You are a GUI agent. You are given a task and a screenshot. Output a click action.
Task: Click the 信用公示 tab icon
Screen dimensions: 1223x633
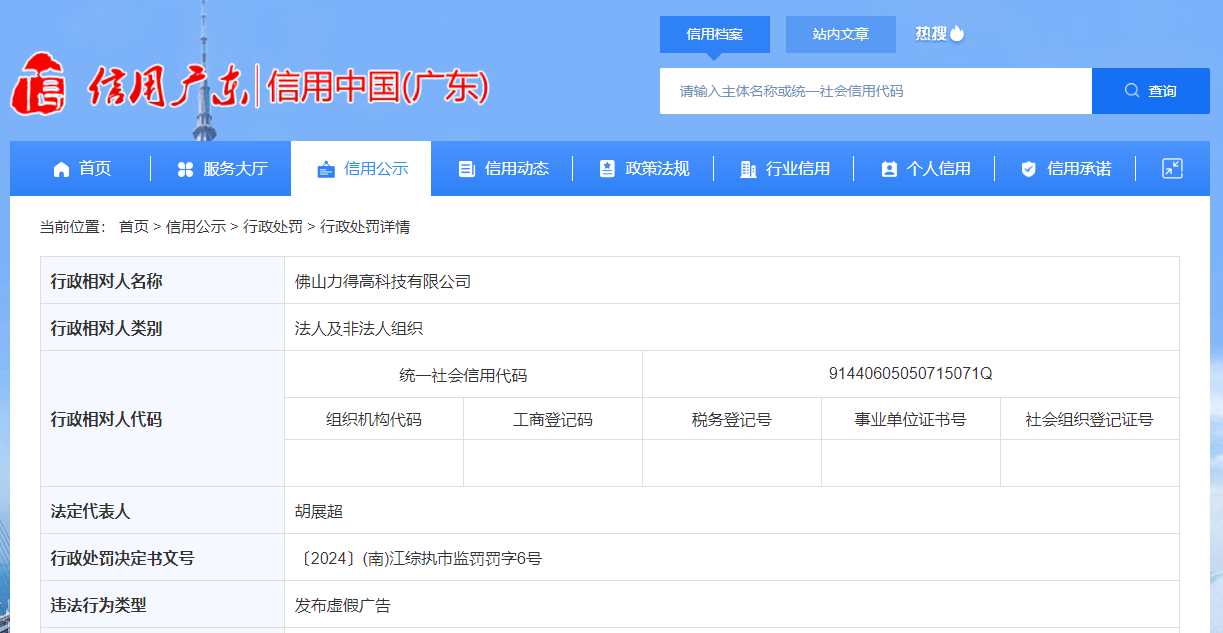pyautogui.click(x=325, y=169)
